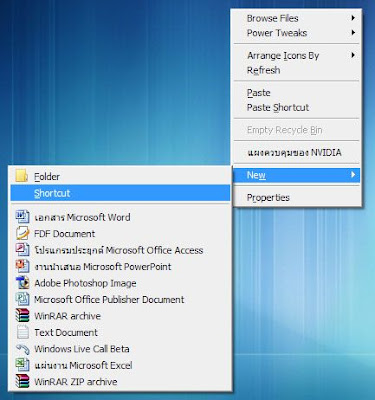Click the text 'Microsoft Office Publisher Document'
The width and height of the screenshot is (375, 400).
109,299
